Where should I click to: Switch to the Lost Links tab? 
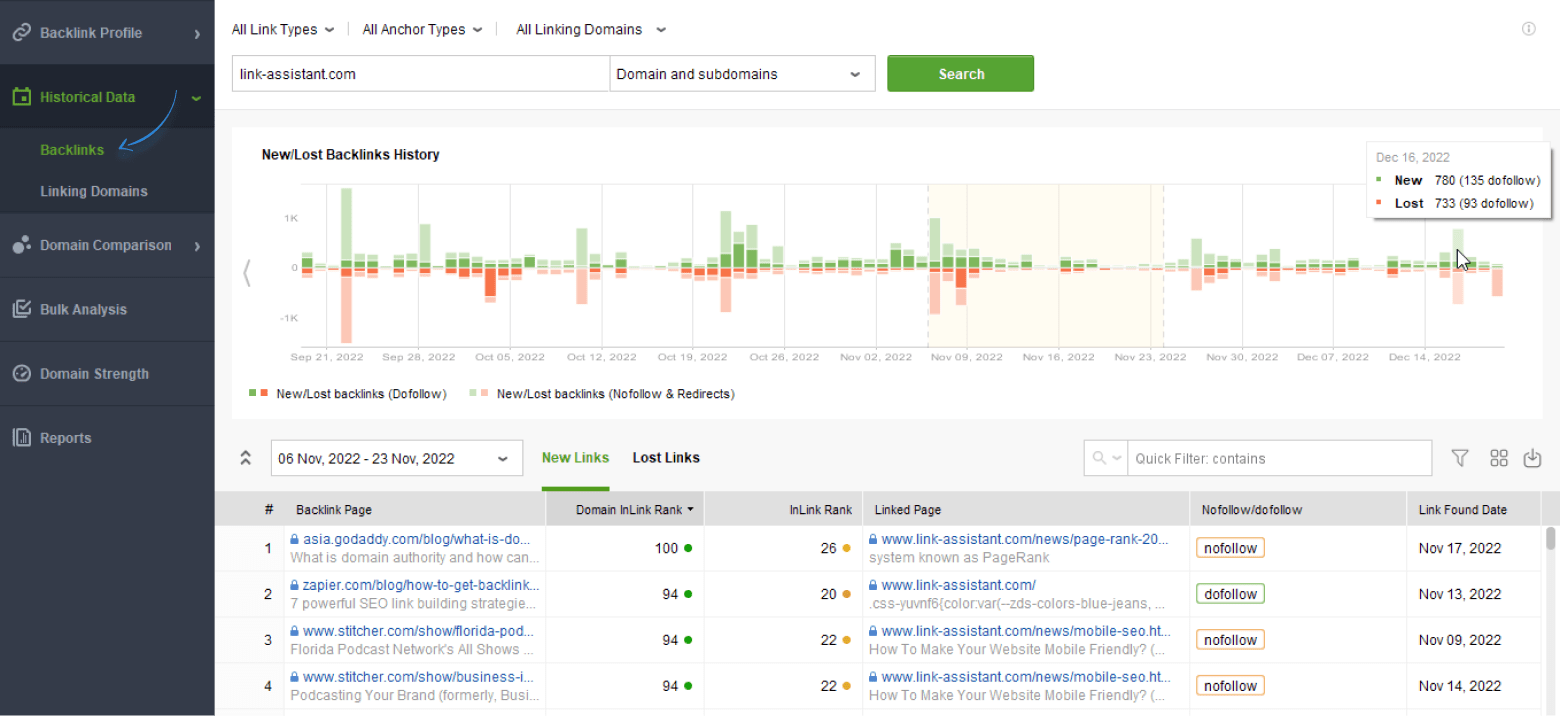pos(666,457)
